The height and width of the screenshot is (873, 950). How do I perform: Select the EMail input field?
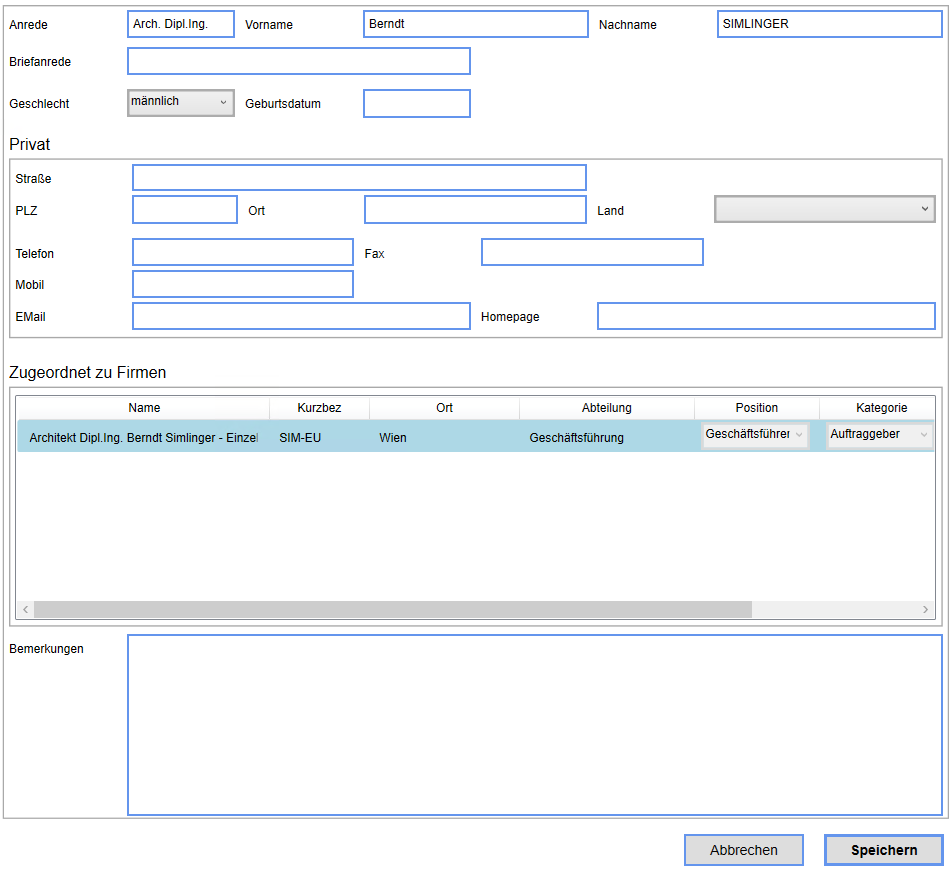(301, 316)
